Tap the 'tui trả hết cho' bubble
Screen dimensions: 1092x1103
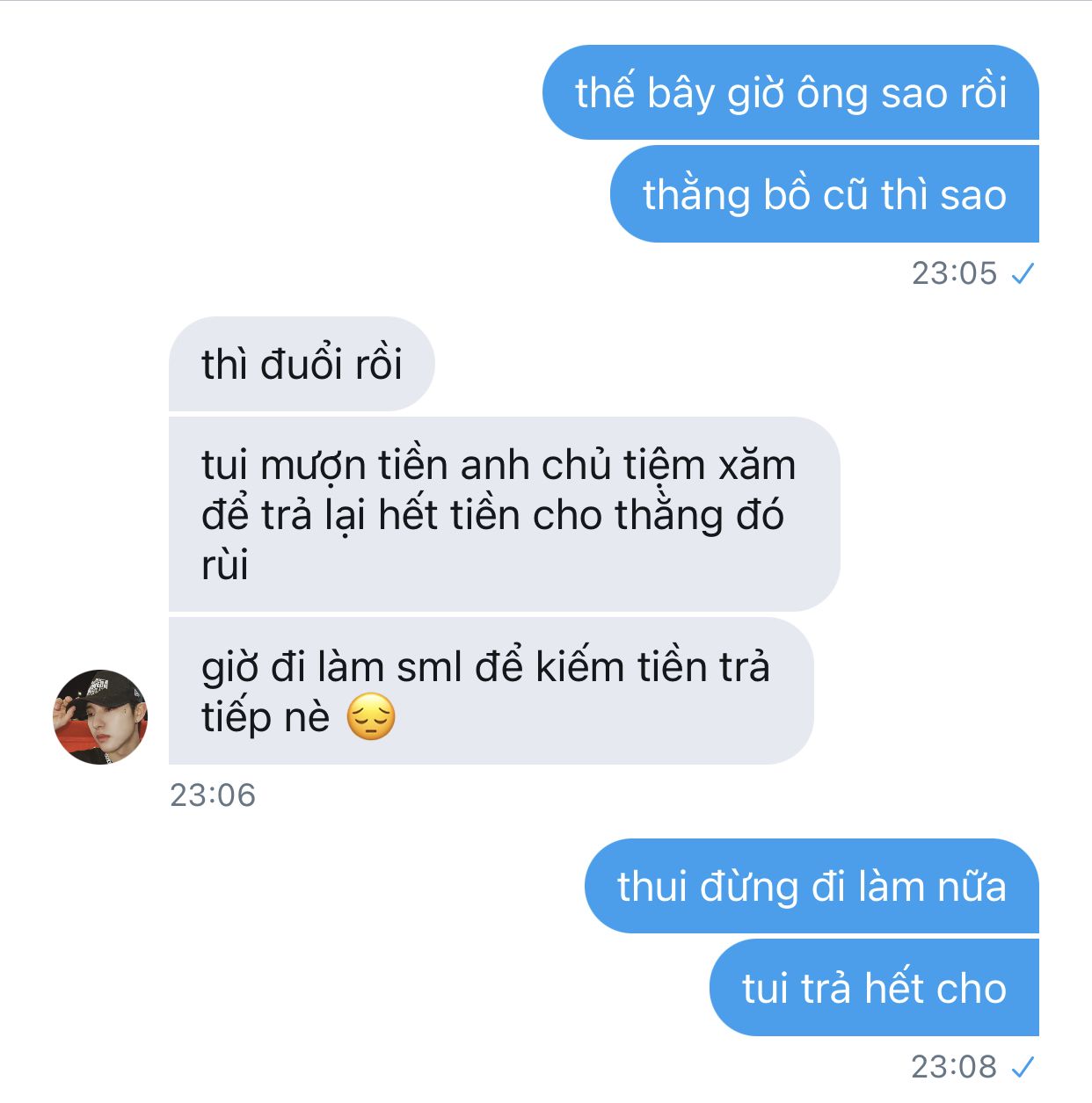[x=874, y=987]
